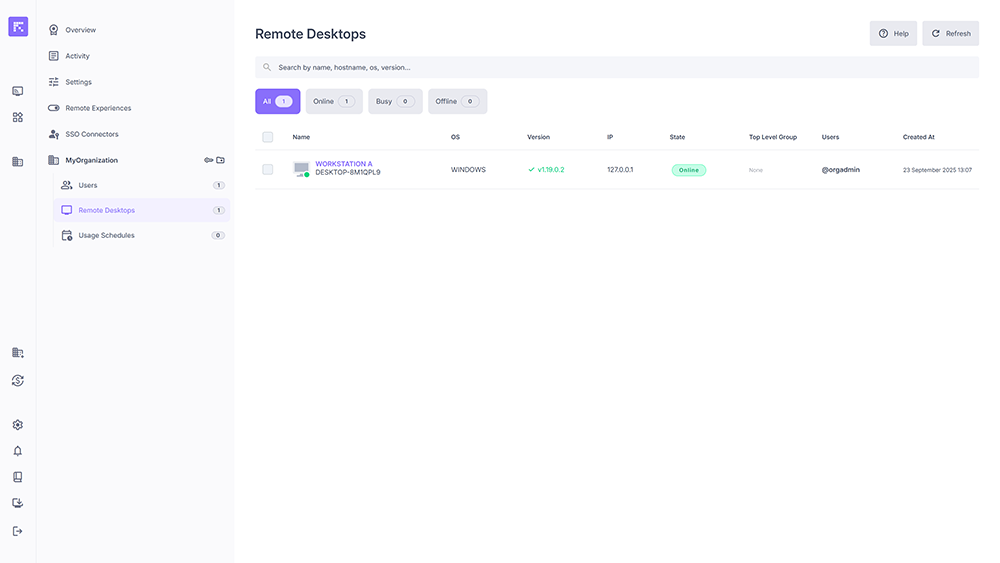
Task: Tick the select-all checkbox in table header
Action: pos(267,137)
